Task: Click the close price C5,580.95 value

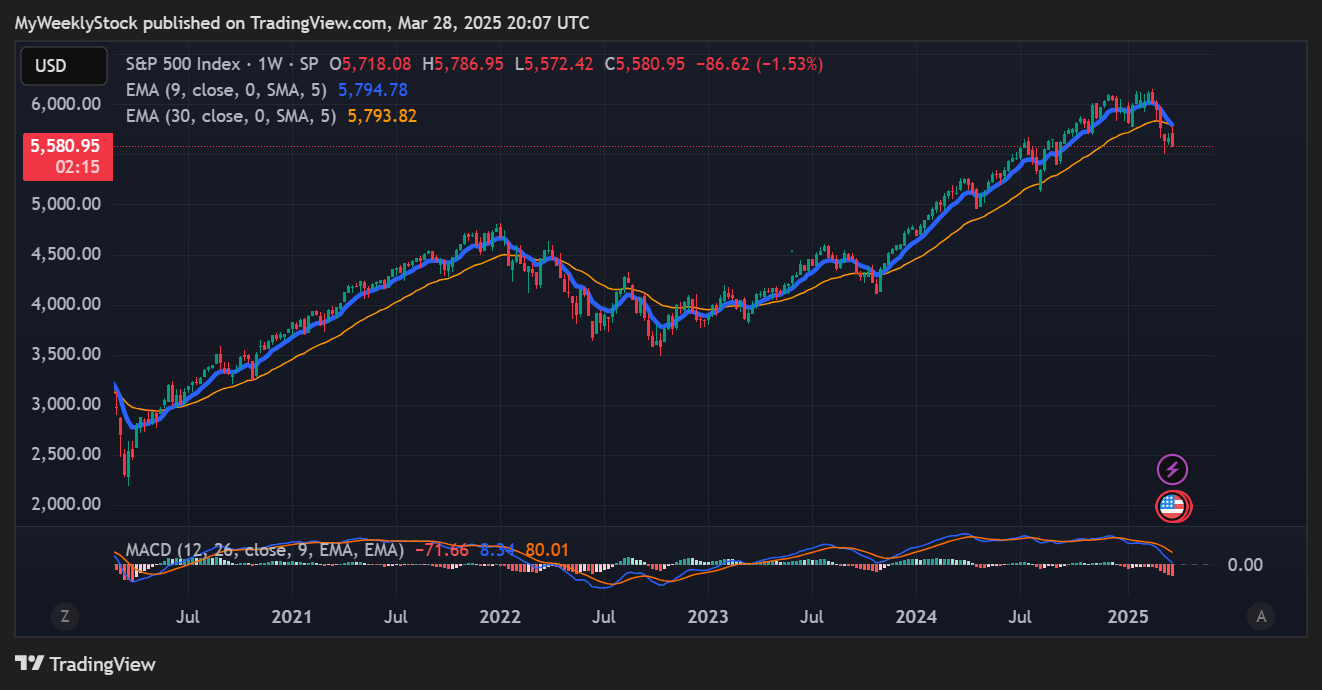Action: (645, 64)
